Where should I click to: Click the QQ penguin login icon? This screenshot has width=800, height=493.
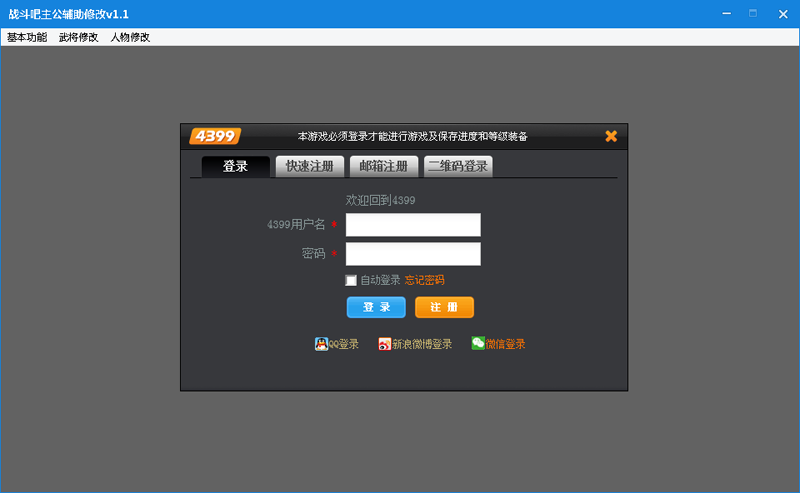pyautogui.click(x=322, y=344)
